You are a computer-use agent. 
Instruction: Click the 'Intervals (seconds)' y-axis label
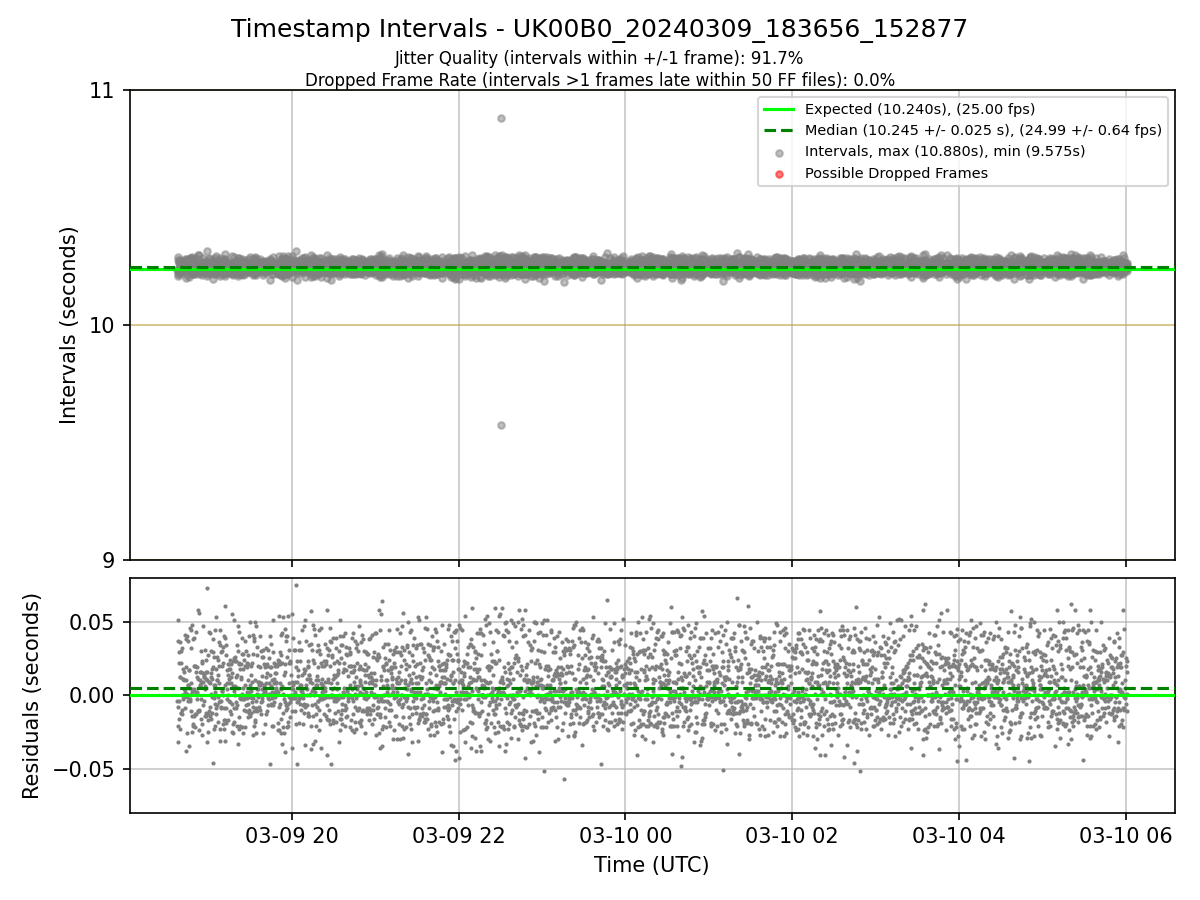pos(69,325)
